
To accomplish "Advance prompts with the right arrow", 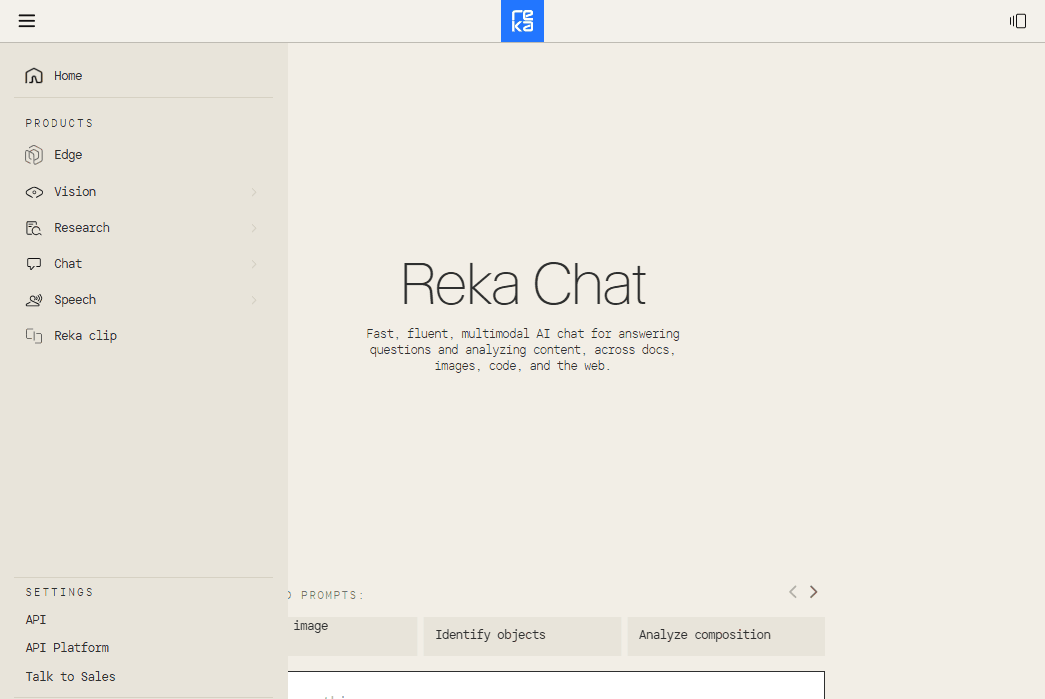I will point(813,591).
